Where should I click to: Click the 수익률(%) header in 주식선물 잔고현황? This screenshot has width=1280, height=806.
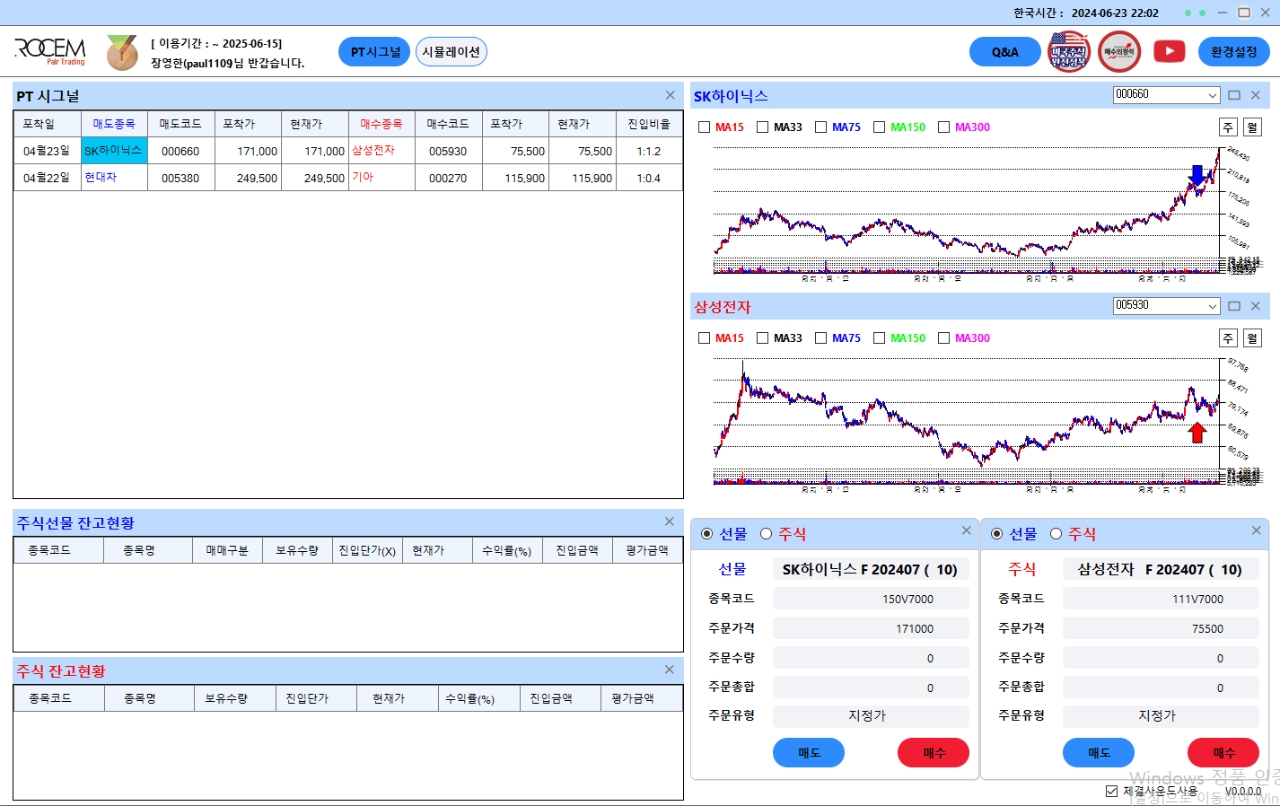tap(507, 550)
